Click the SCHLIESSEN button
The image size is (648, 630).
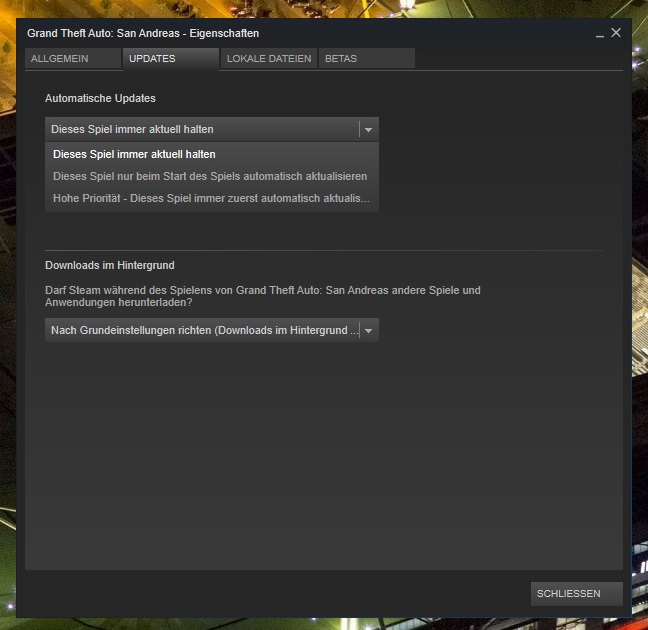pyautogui.click(x=577, y=594)
